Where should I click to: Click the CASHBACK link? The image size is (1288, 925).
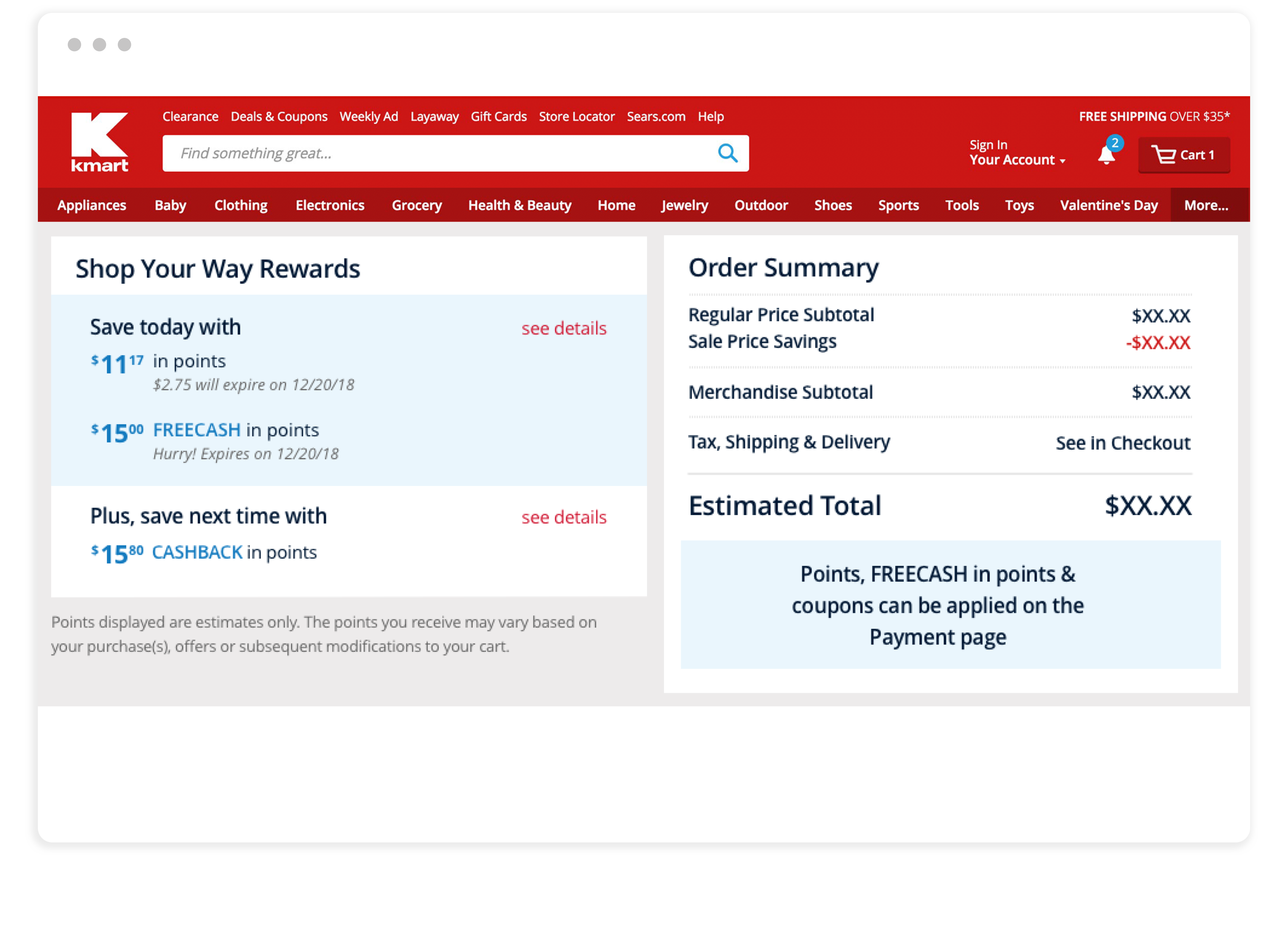click(197, 552)
